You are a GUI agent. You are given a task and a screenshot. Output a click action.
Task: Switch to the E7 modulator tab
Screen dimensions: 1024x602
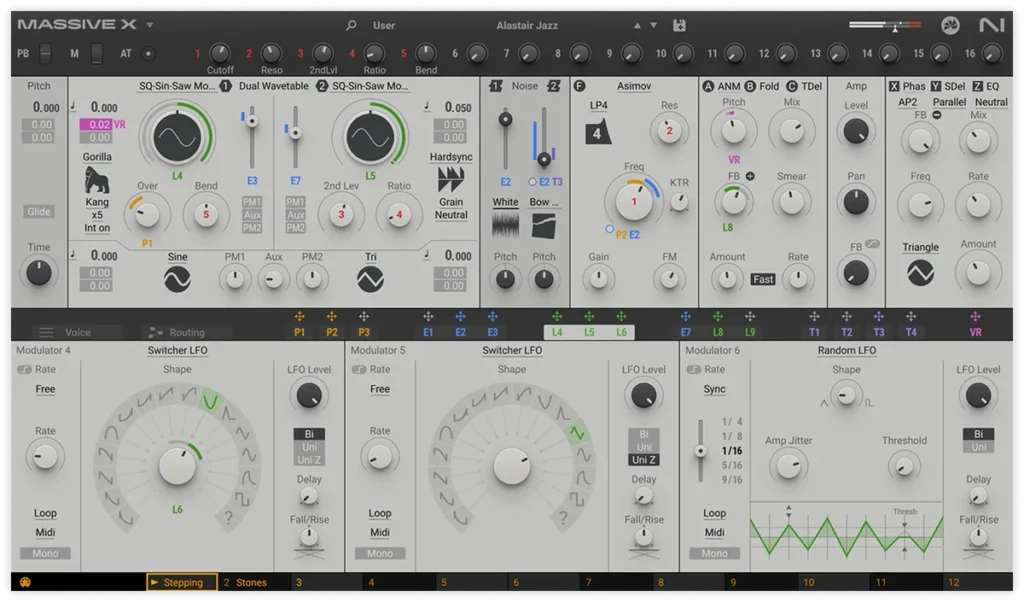685,332
